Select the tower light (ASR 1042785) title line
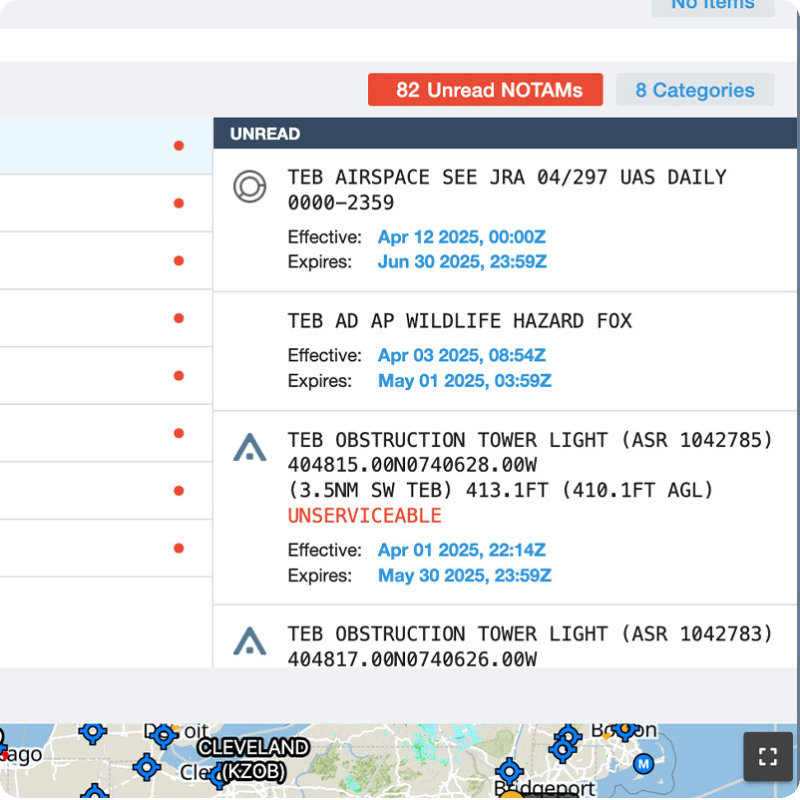The height and width of the screenshot is (800, 800). tap(530, 440)
